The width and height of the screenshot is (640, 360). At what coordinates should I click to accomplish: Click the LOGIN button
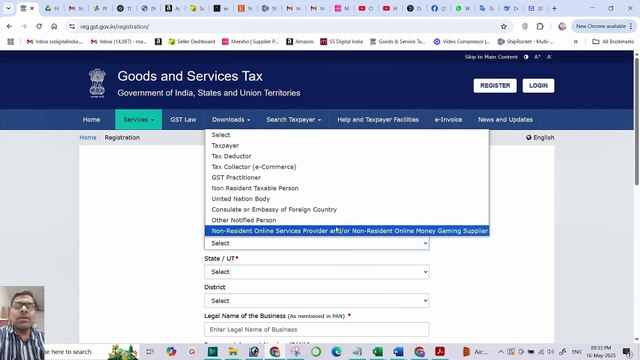[538, 86]
